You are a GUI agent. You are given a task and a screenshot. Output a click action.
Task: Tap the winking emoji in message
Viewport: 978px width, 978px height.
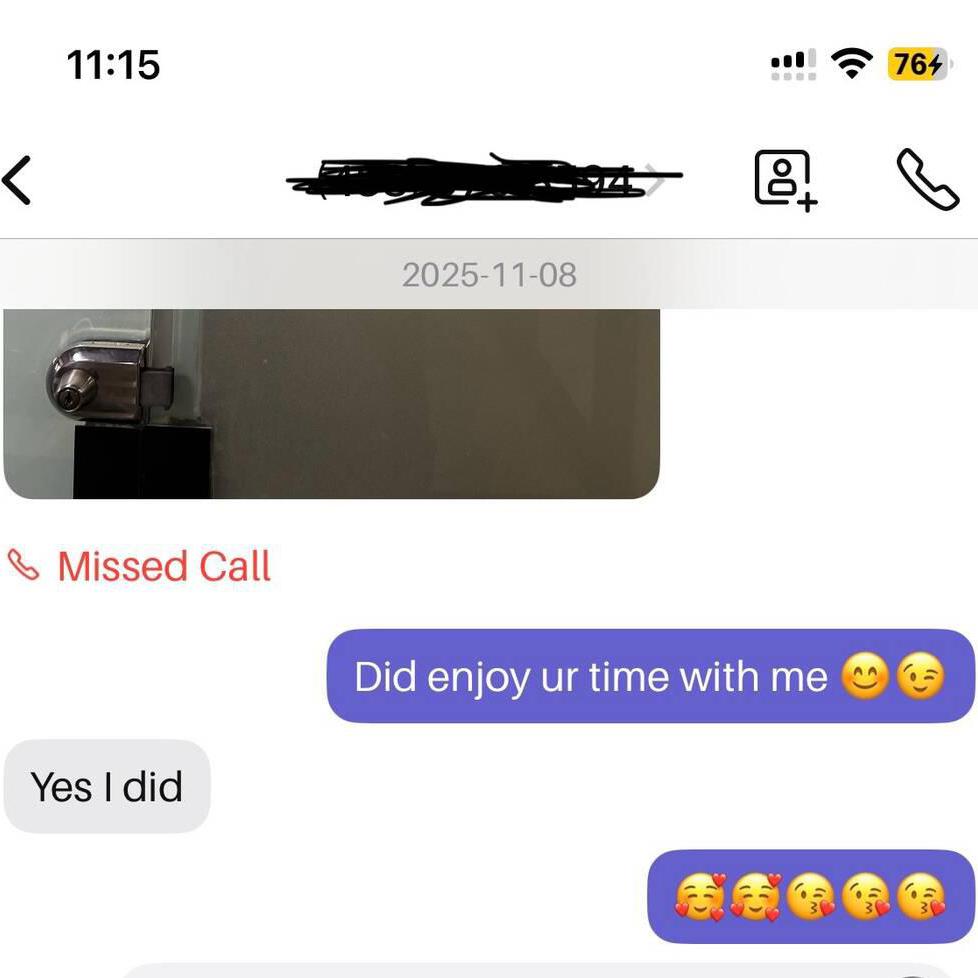pyautogui.click(x=920, y=677)
